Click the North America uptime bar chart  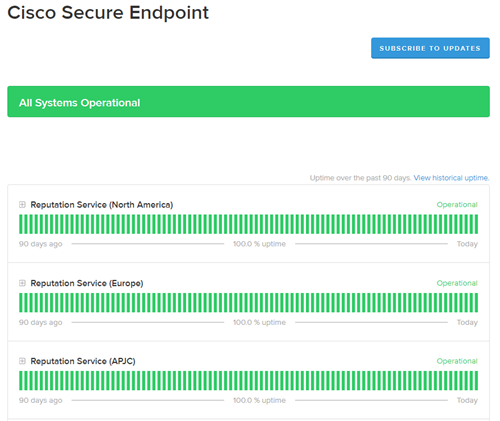(x=248, y=224)
